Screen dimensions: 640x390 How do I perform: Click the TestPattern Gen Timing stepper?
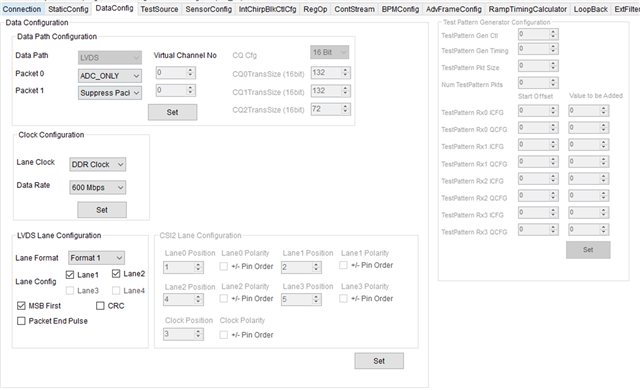tap(553, 49)
